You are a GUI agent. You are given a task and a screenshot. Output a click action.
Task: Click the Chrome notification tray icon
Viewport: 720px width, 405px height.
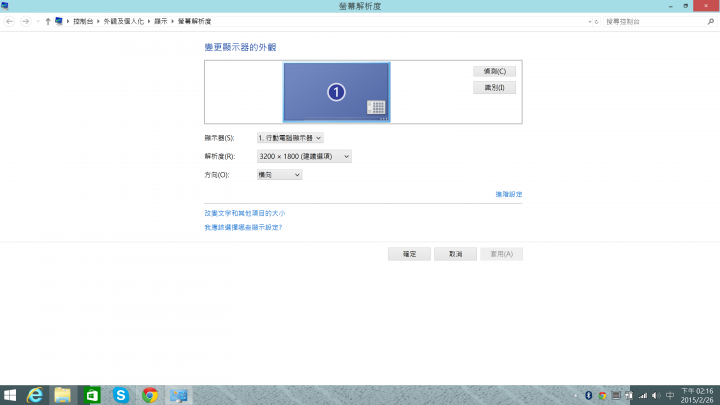tap(602, 395)
